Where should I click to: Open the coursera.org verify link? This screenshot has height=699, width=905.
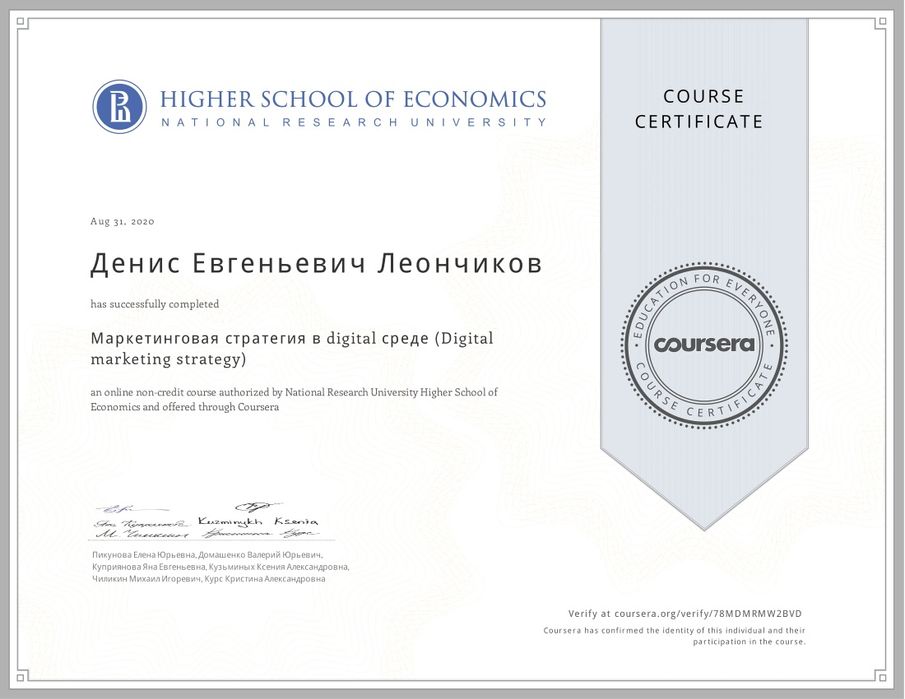[x=685, y=614]
